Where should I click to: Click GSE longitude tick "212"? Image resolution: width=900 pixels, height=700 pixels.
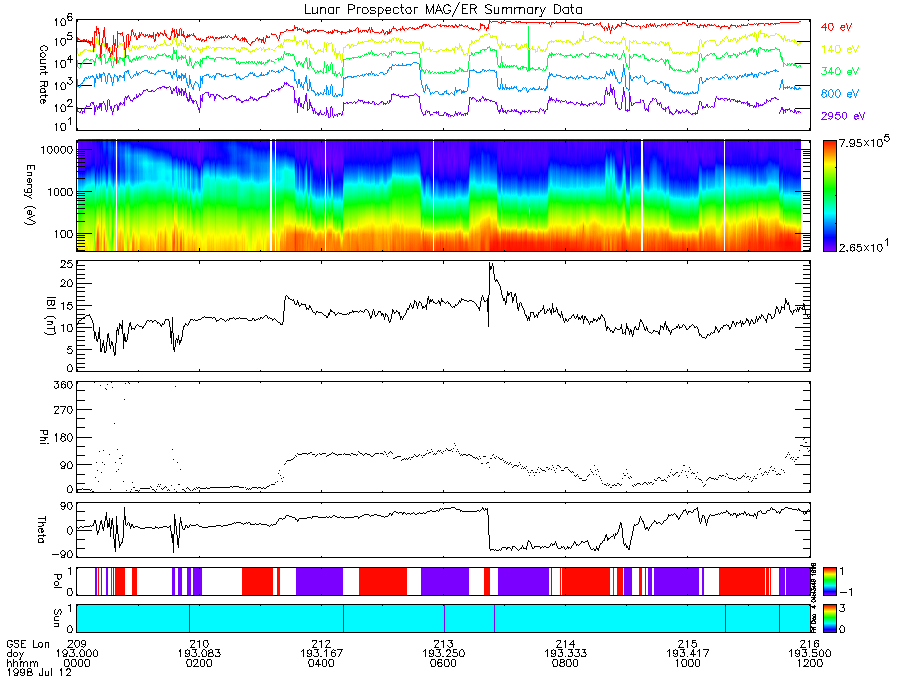tap(321, 644)
